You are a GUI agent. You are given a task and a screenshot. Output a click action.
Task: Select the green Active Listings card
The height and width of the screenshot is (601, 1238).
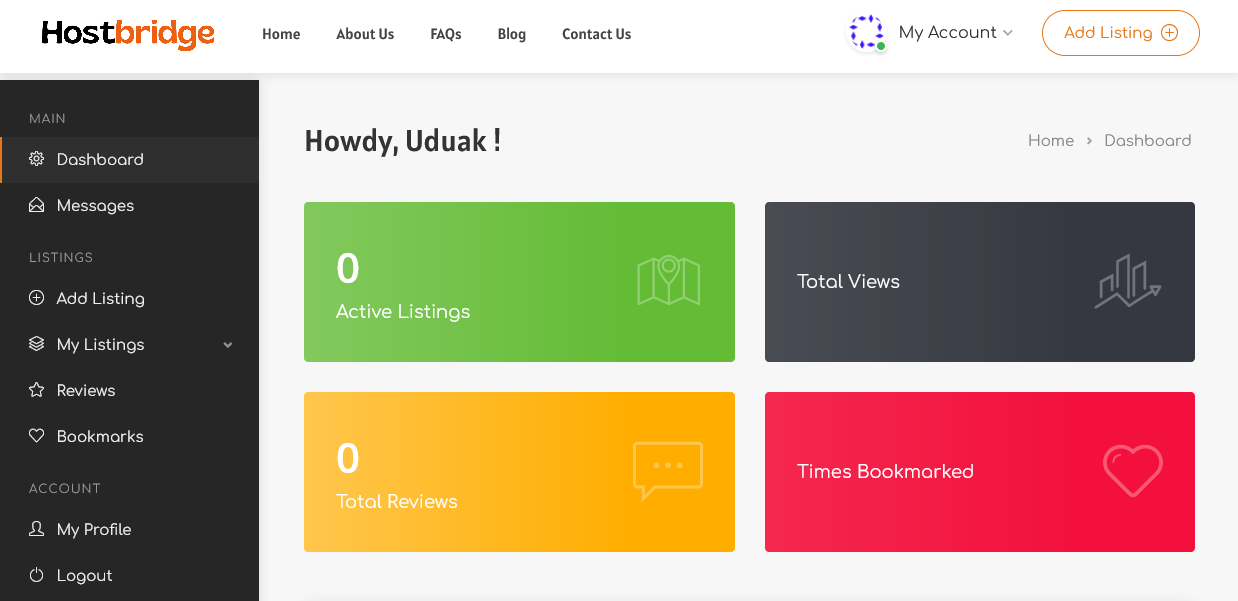pos(519,282)
